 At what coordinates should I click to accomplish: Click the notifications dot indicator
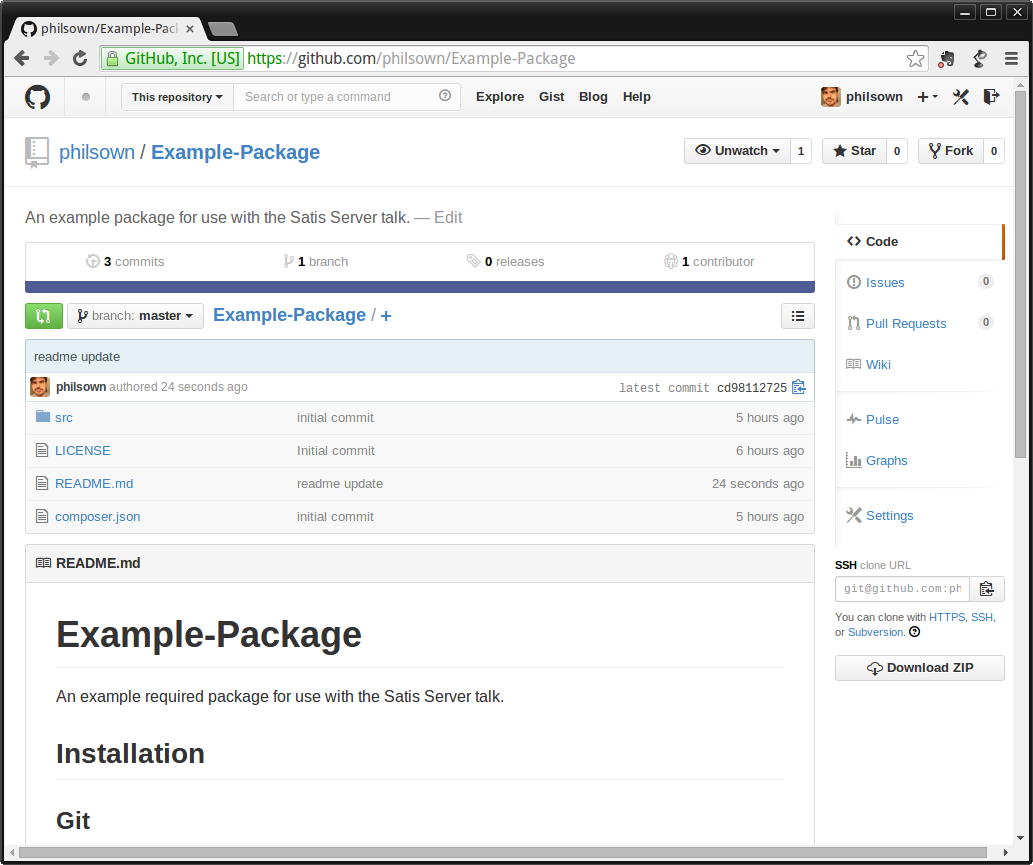click(86, 97)
